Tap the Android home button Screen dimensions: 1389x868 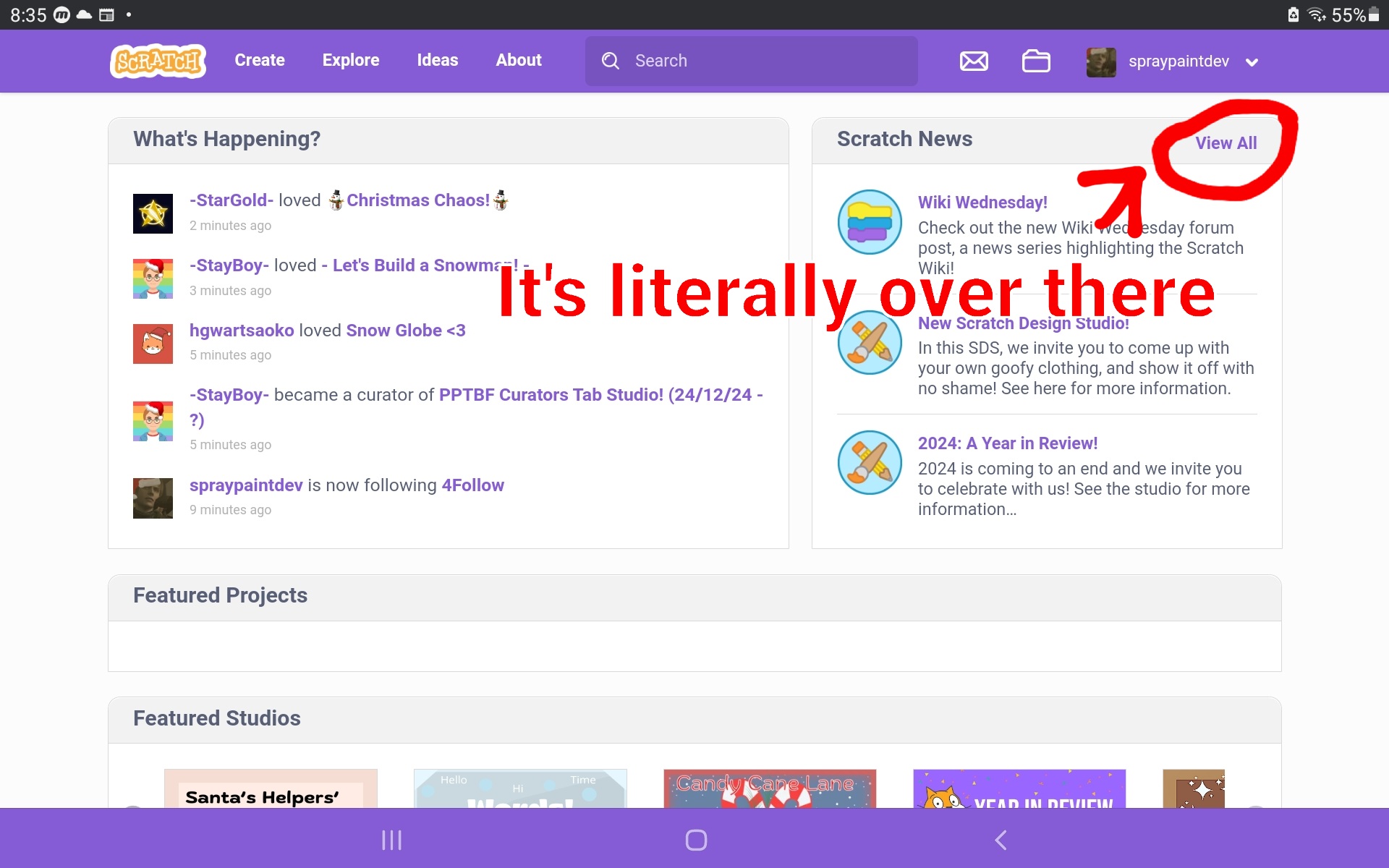[695, 840]
